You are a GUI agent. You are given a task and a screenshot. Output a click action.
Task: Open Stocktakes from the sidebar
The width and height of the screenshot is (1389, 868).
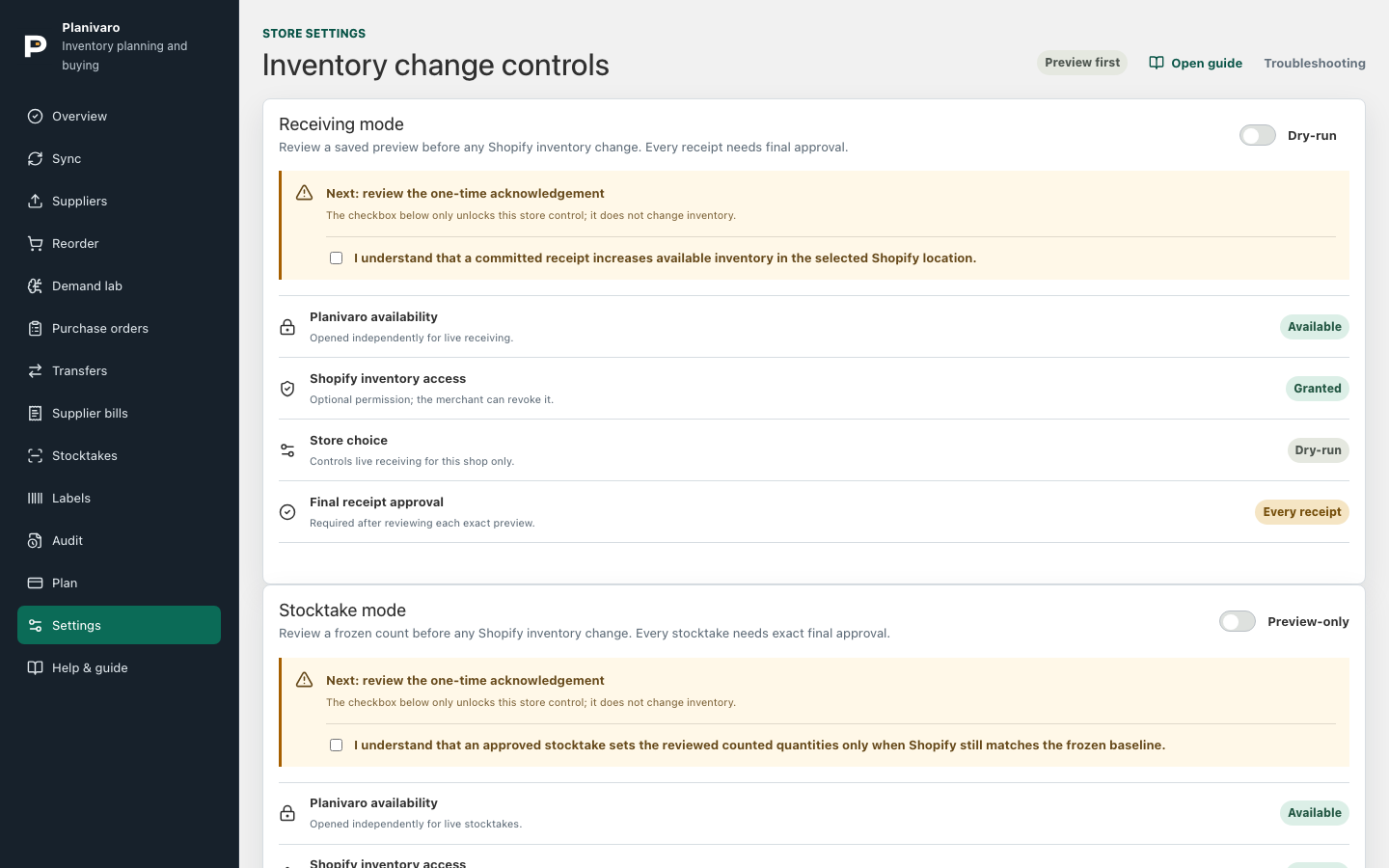(119, 456)
